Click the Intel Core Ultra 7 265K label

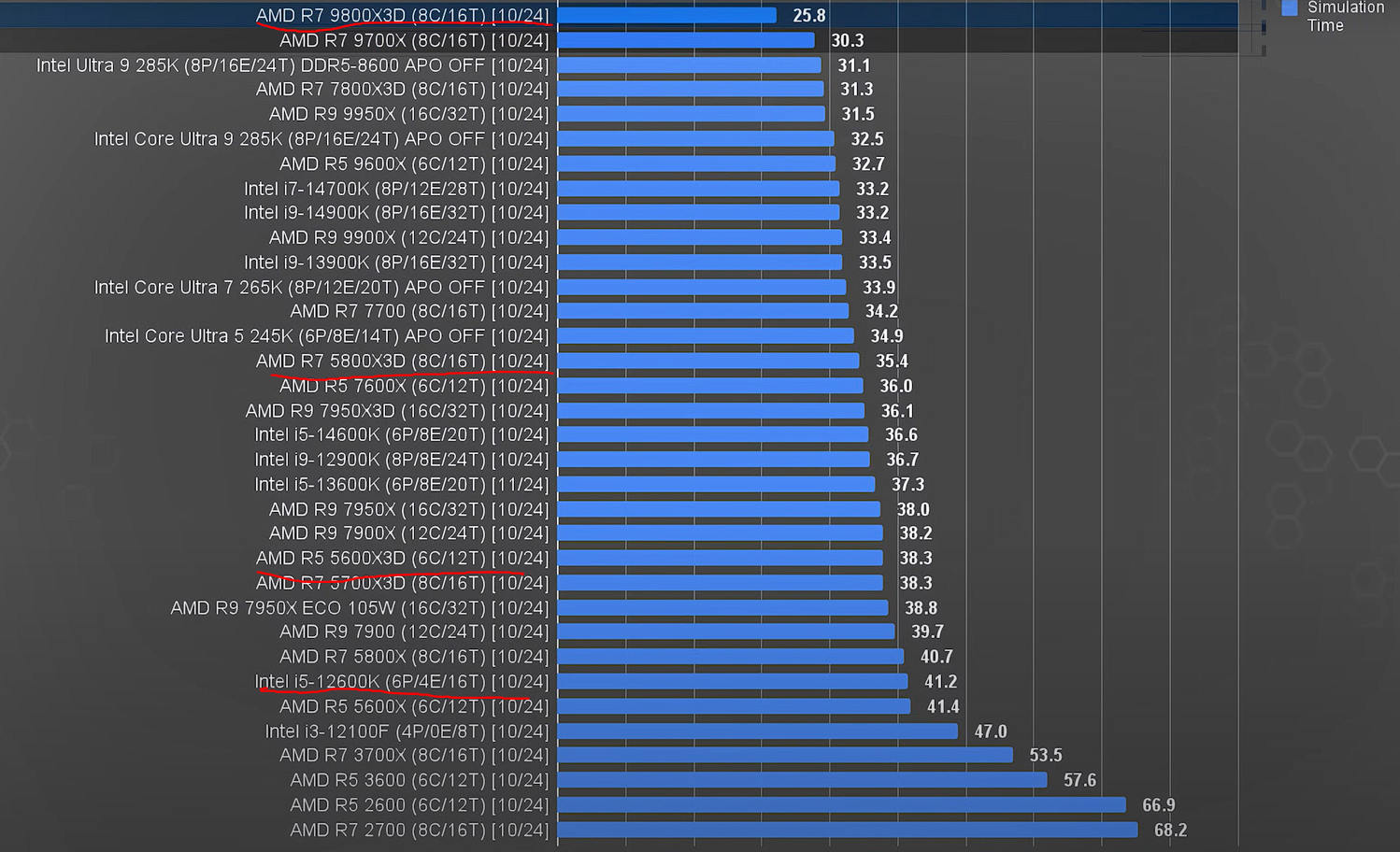click(321, 287)
